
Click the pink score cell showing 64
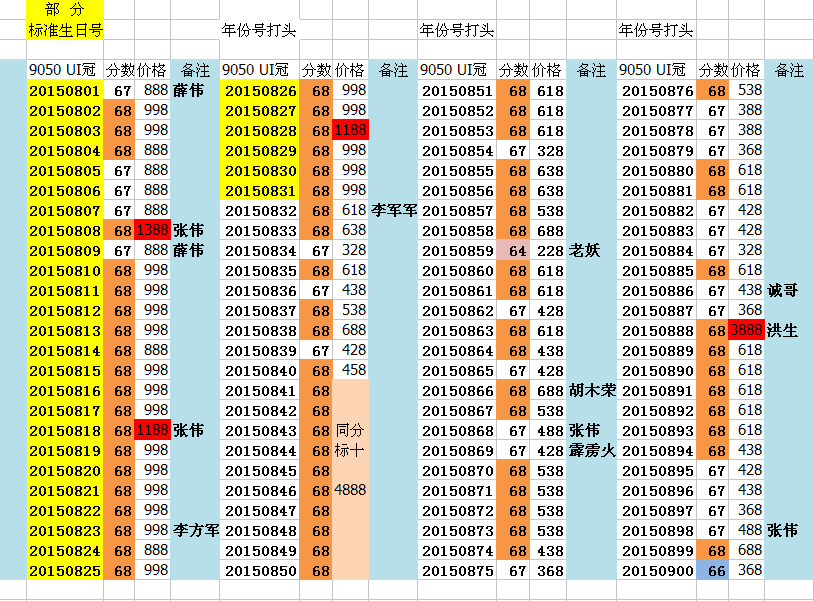516,251
